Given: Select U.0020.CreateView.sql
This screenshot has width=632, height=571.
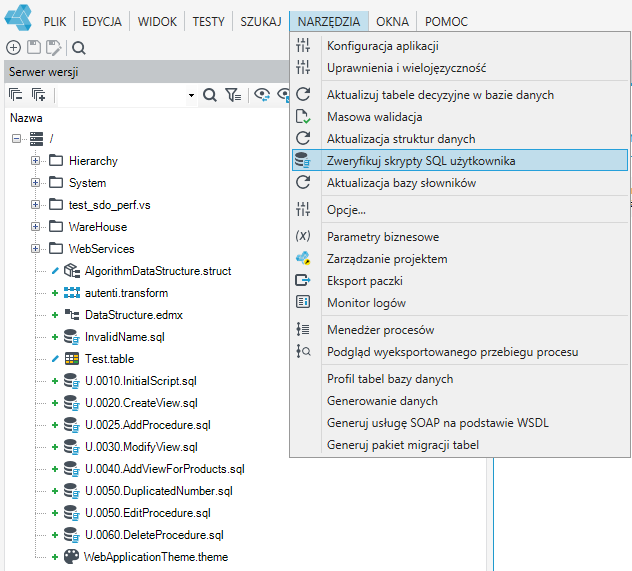Looking at the screenshot, I should tap(141, 403).
